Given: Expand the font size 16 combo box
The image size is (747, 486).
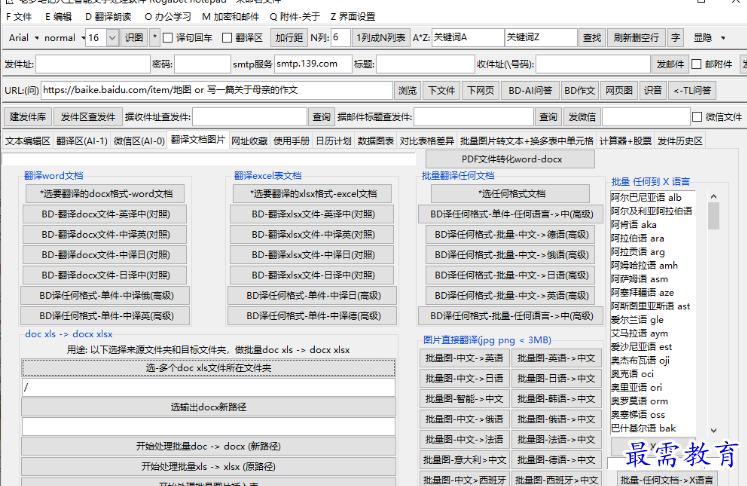Looking at the screenshot, I should (x=112, y=38).
